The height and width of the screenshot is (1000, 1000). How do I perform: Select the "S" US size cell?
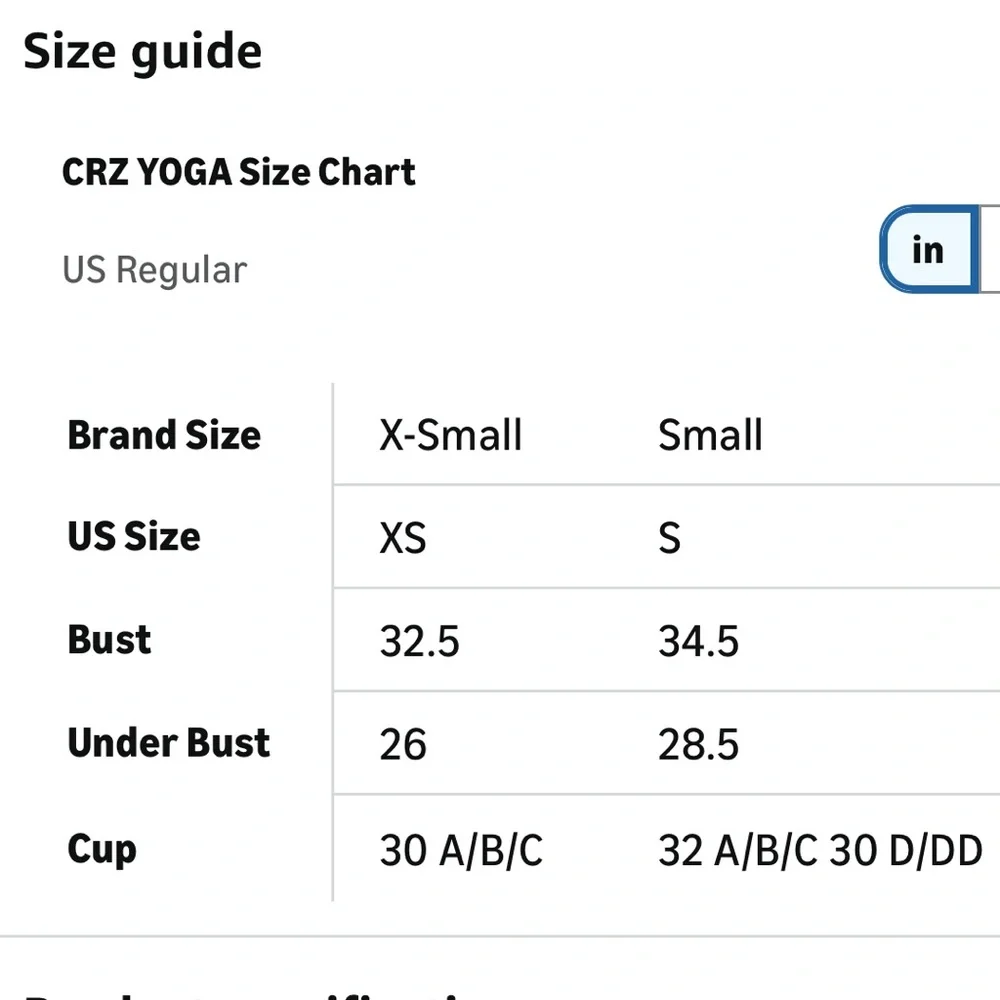coord(669,539)
